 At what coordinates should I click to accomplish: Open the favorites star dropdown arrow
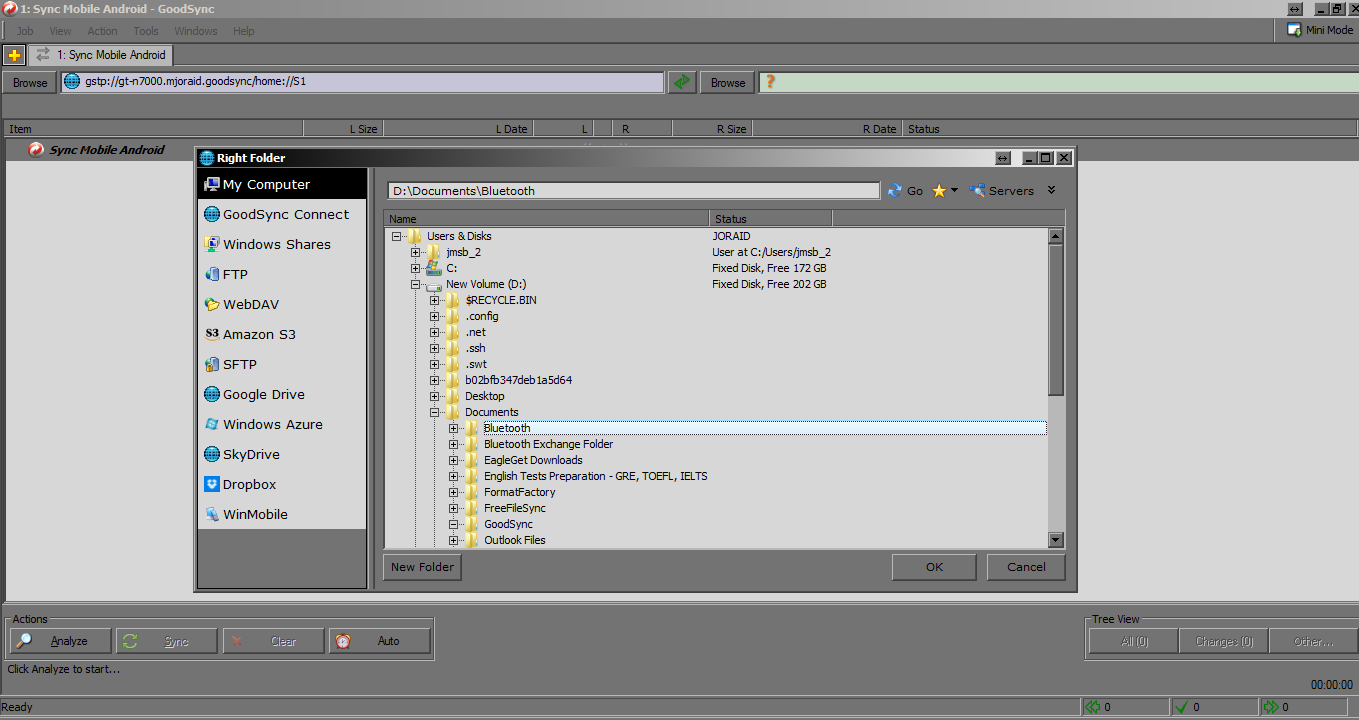[954, 190]
